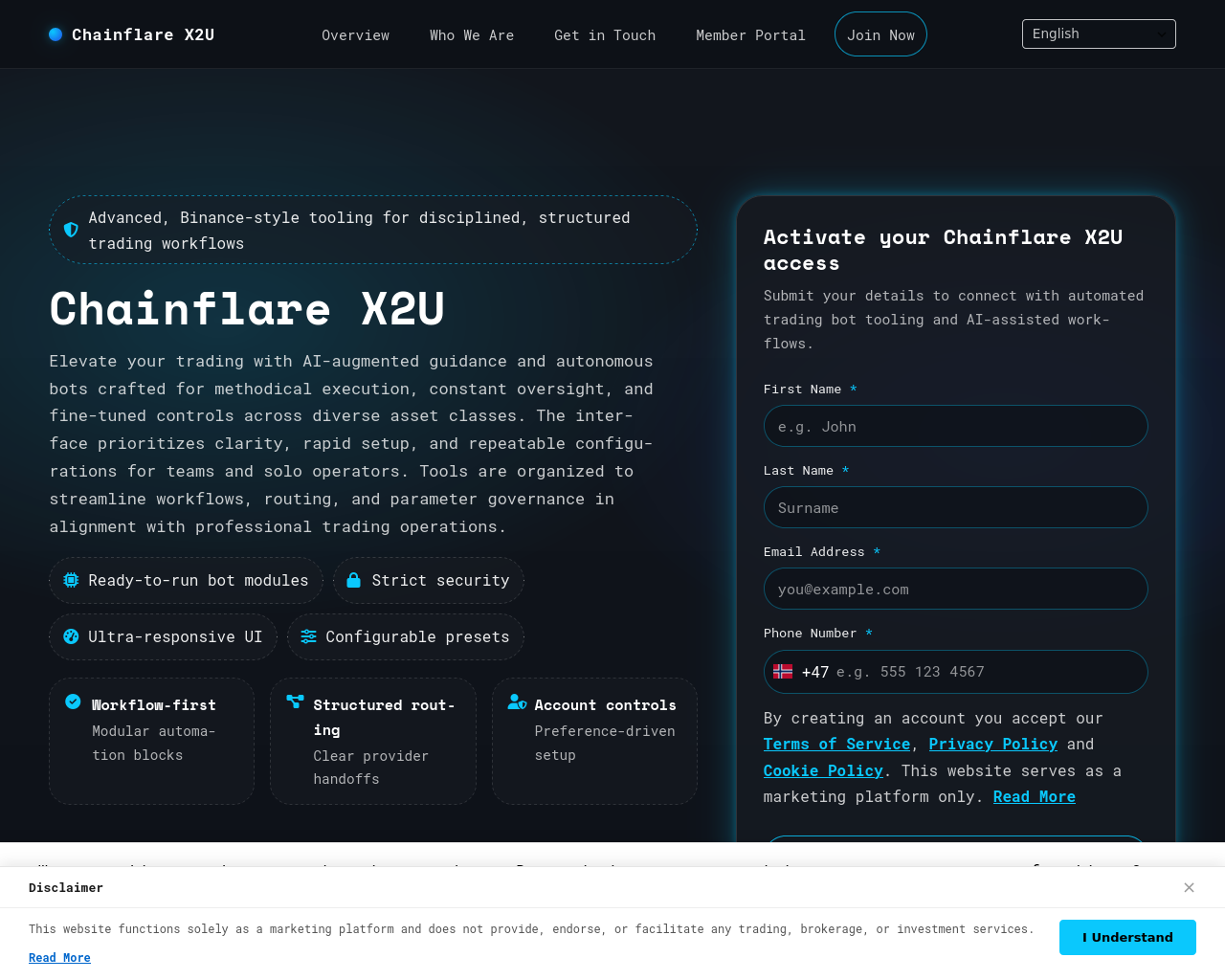Open the Terms of Service link
The width and height of the screenshot is (1225, 980).
tap(836, 745)
